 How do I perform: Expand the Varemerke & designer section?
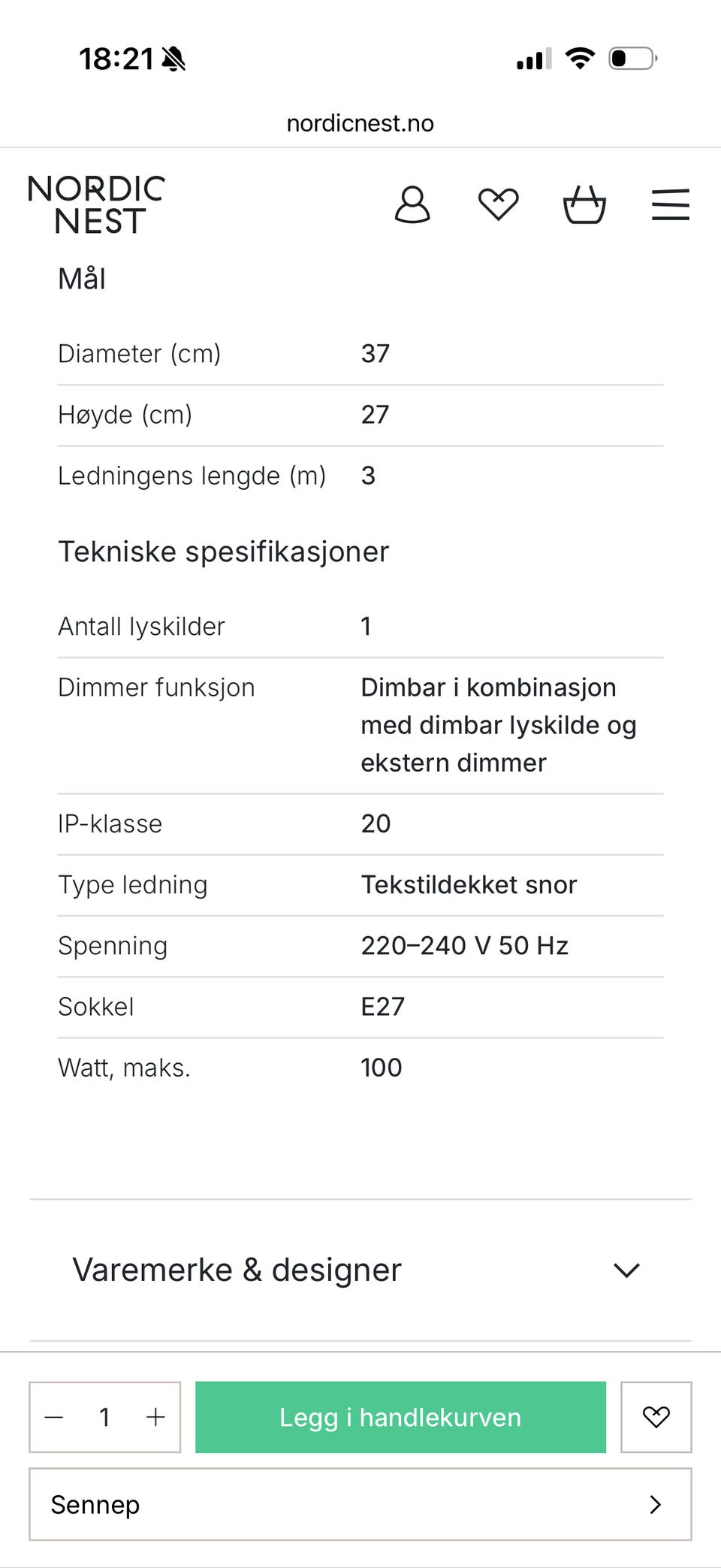click(360, 1270)
